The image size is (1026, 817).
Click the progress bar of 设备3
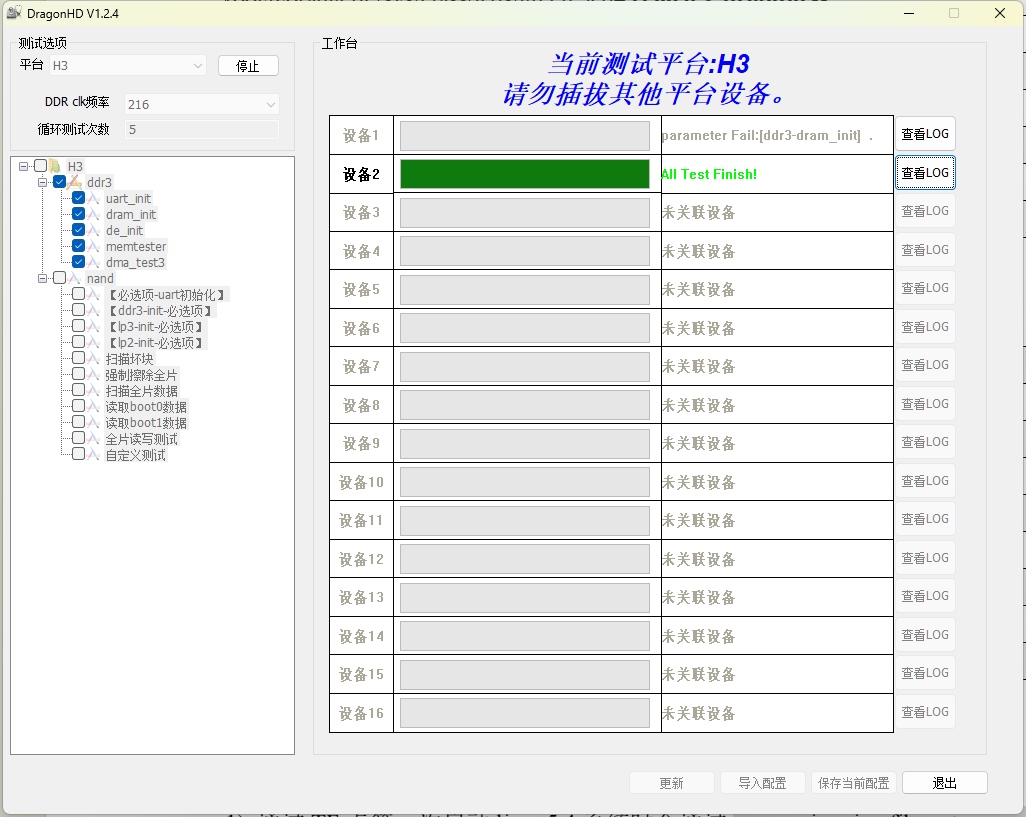pos(525,213)
